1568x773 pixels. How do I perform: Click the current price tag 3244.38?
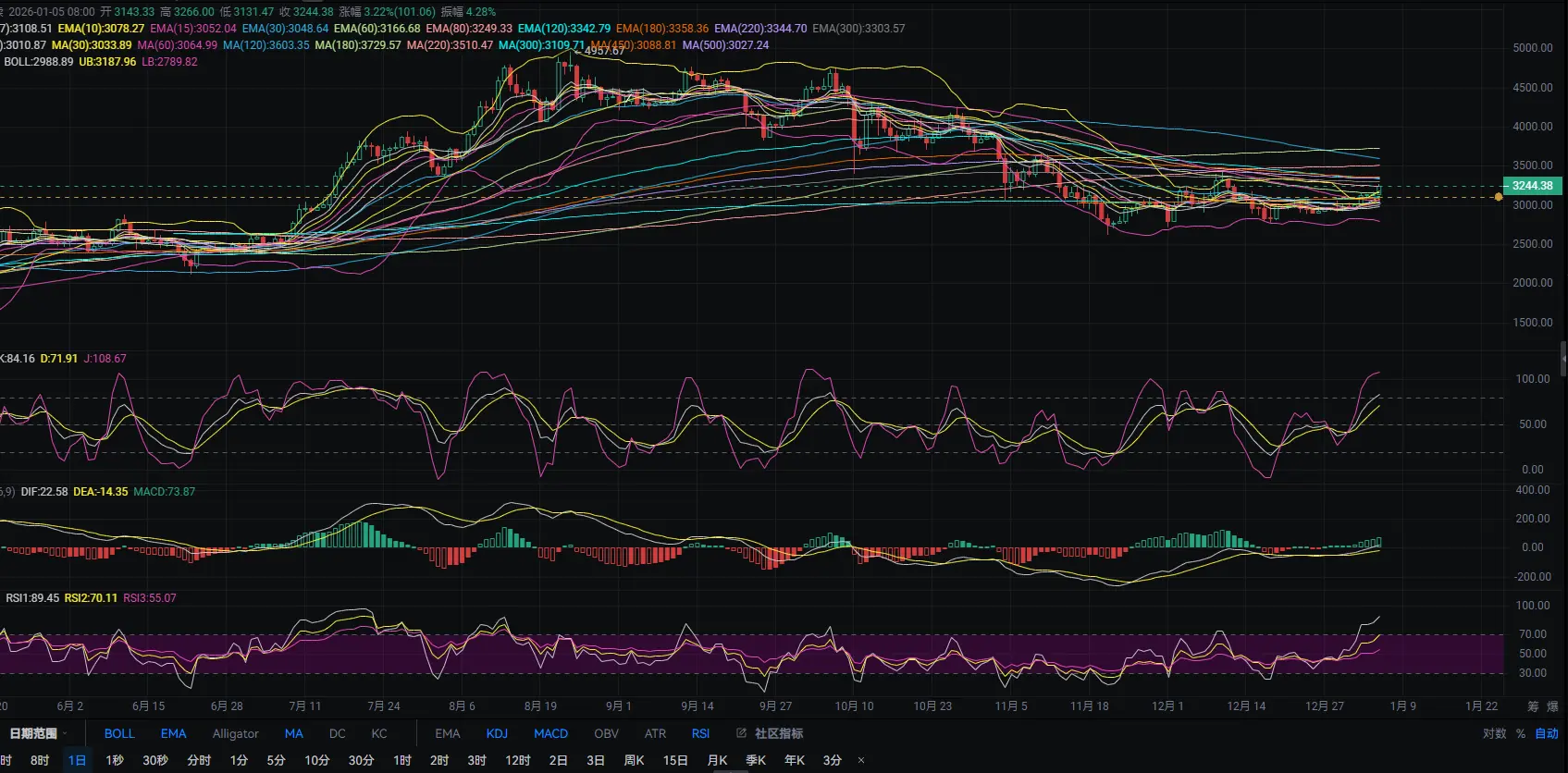point(1533,186)
